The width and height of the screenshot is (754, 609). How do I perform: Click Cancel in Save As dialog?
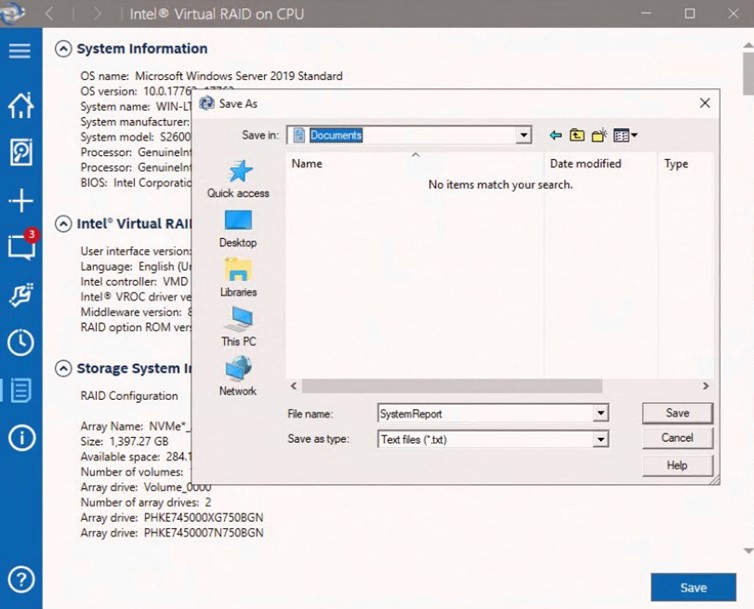677,438
